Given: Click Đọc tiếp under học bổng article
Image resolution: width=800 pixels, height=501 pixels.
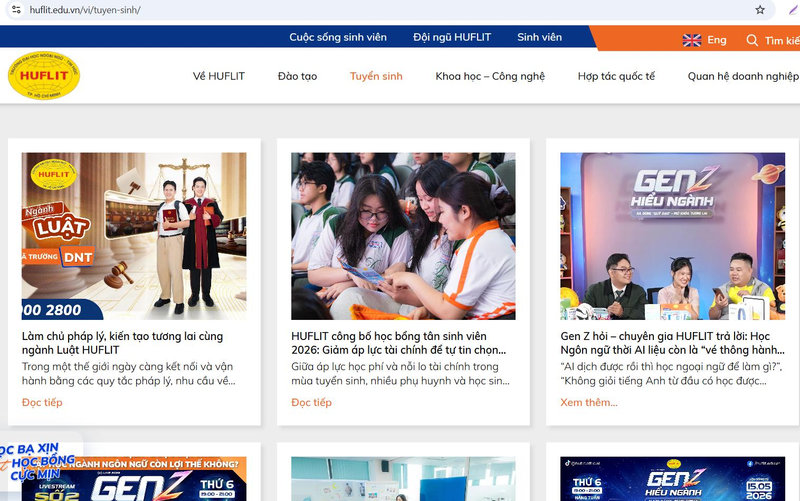Looking at the screenshot, I should coord(311,403).
